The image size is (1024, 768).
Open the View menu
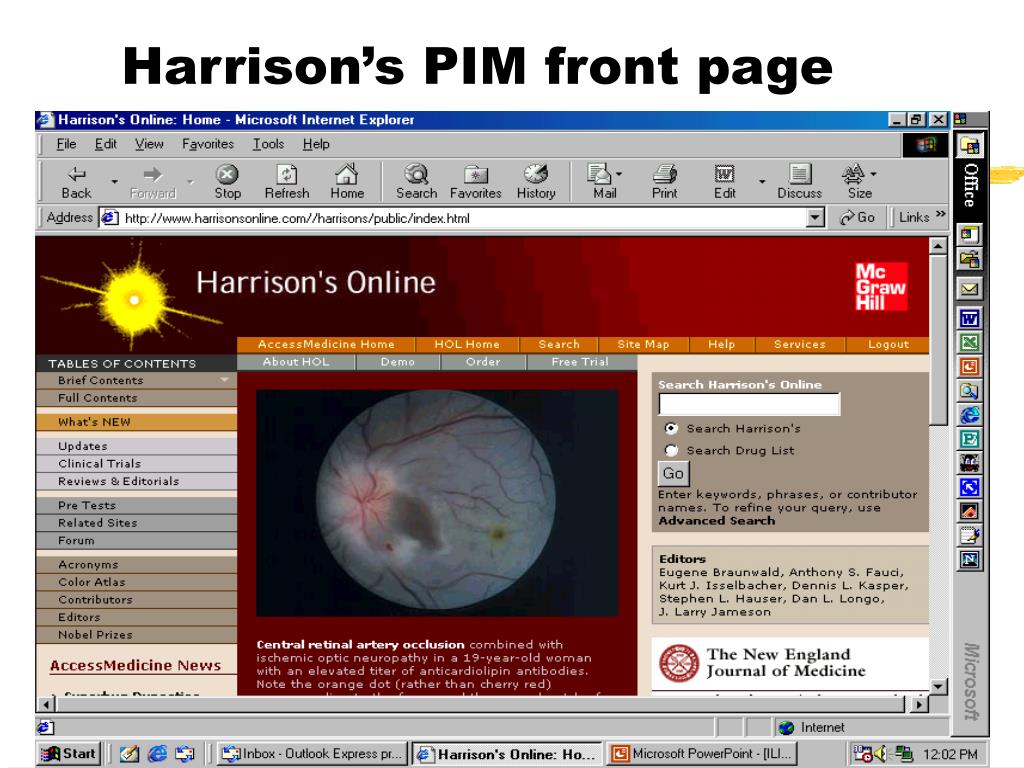tap(149, 144)
